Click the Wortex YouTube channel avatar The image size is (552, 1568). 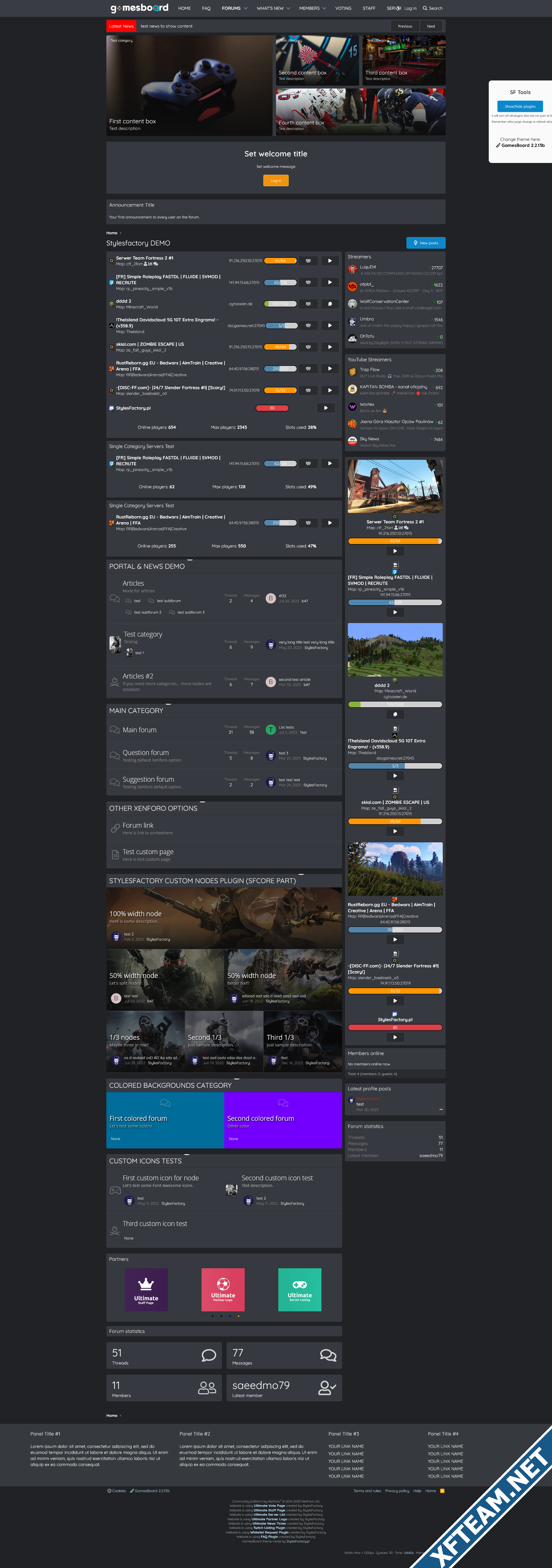pos(352,407)
